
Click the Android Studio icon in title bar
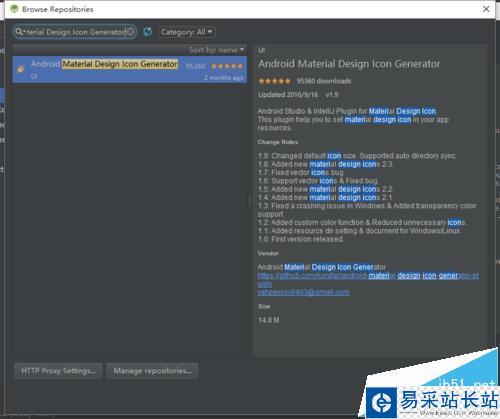pyautogui.click(x=14, y=9)
